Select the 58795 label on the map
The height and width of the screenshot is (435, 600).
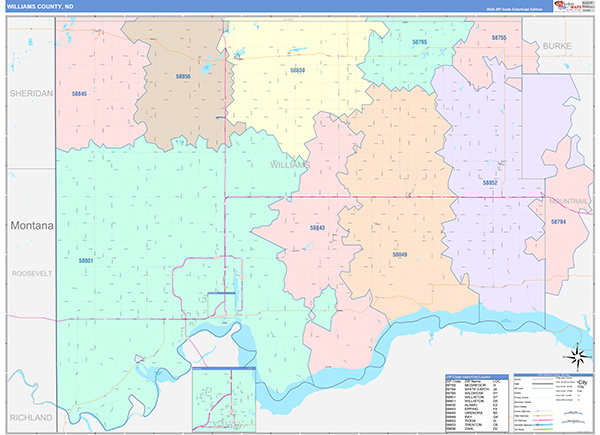coord(419,42)
